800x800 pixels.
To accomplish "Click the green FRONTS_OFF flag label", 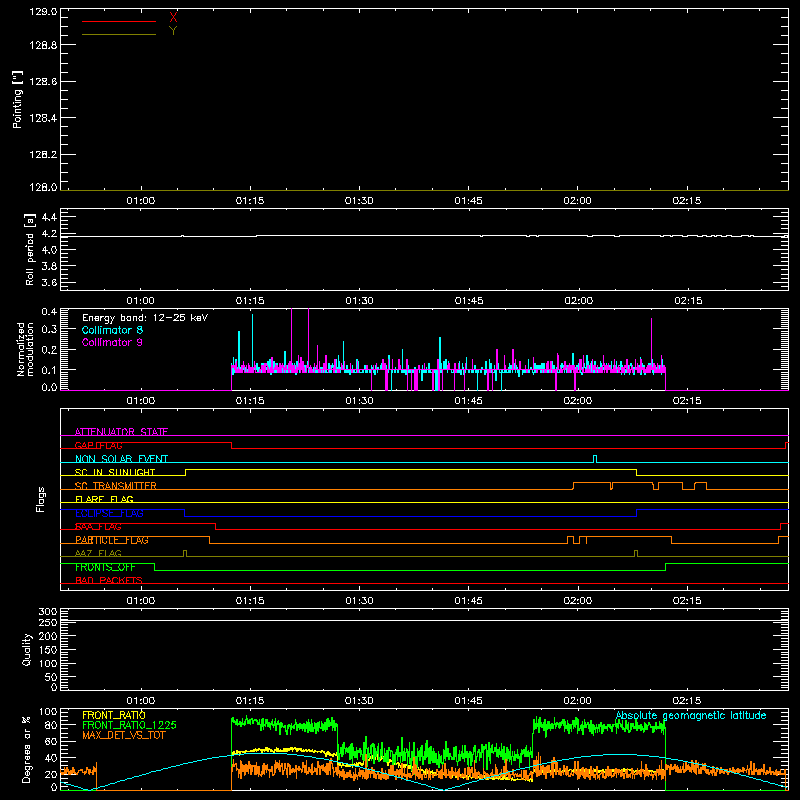I will pyautogui.click(x=105, y=567).
